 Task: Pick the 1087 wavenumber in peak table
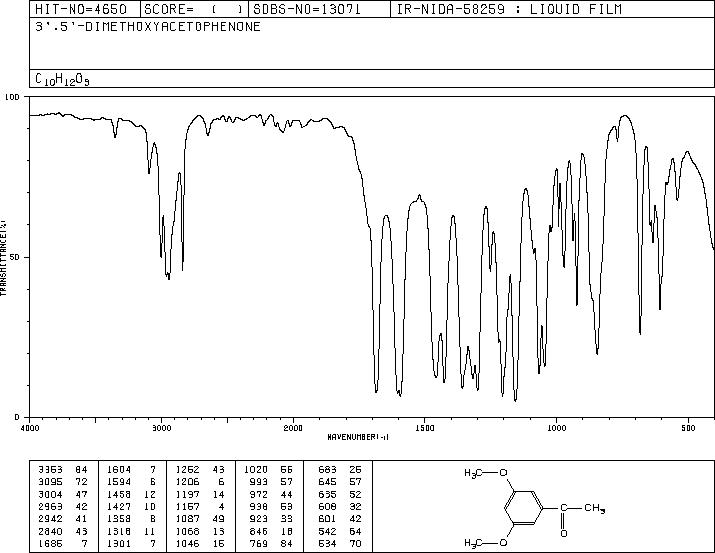click(x=187, y=519)
